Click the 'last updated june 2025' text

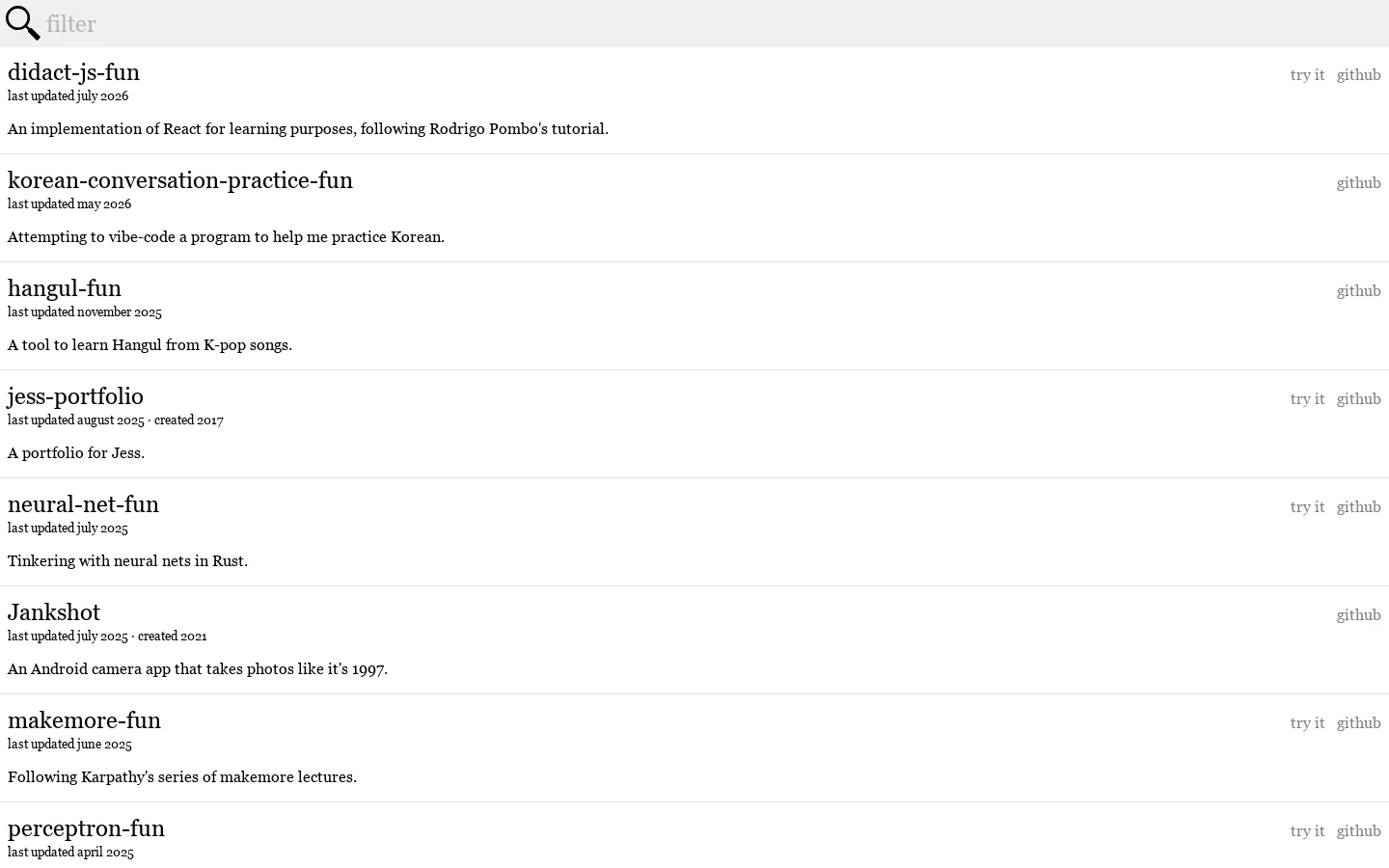[x=69, y=745]
